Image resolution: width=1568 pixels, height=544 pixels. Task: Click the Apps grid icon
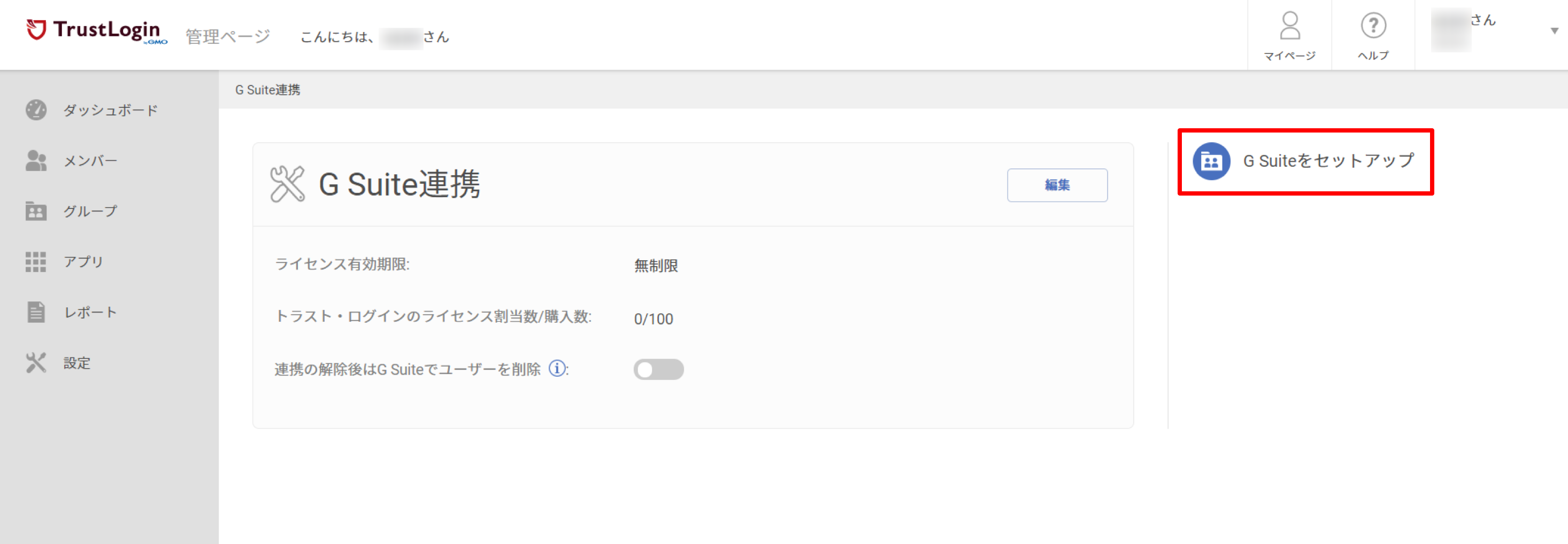tap(36, 262)
